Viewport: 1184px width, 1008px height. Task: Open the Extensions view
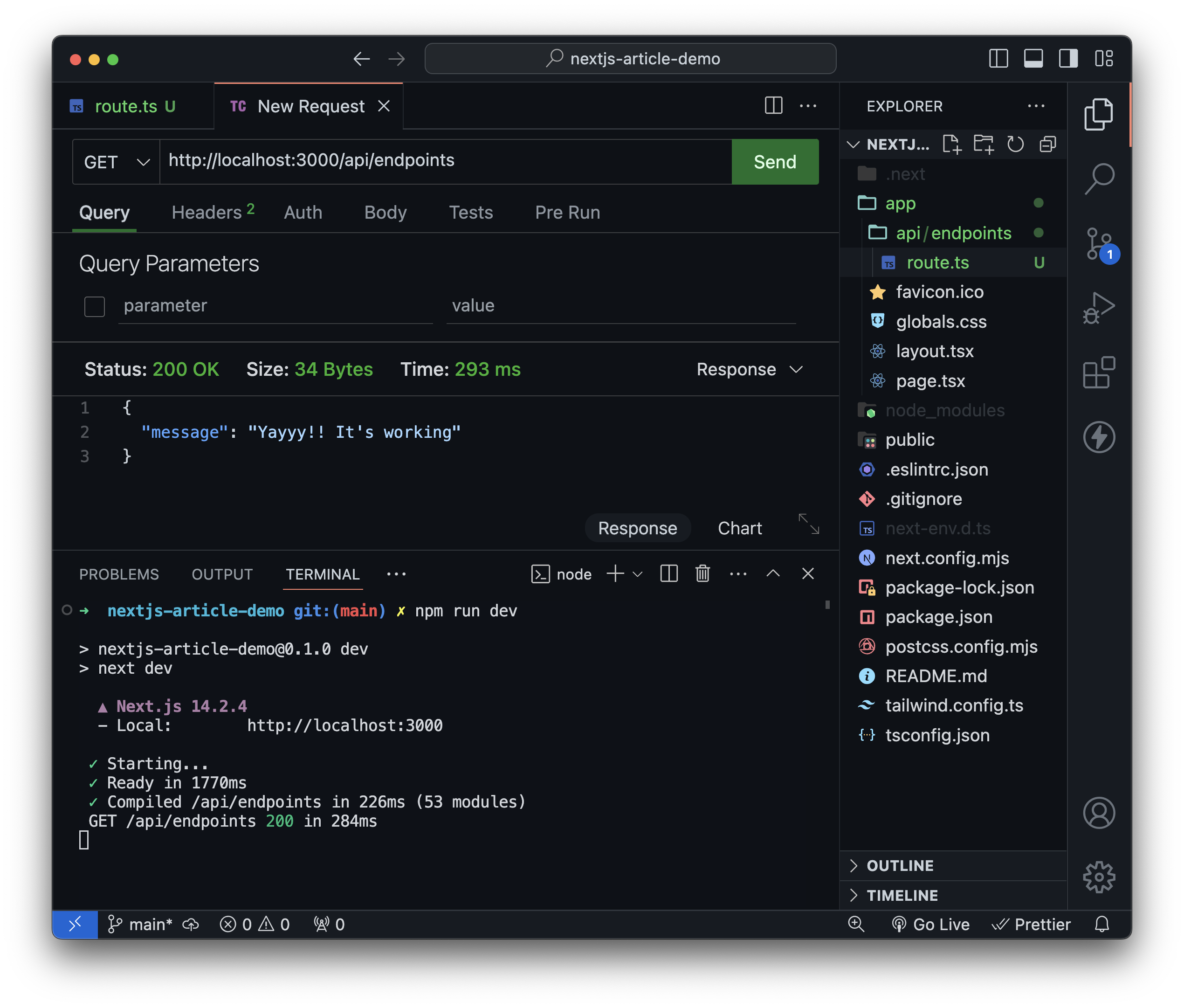(x=1100, y=373)
